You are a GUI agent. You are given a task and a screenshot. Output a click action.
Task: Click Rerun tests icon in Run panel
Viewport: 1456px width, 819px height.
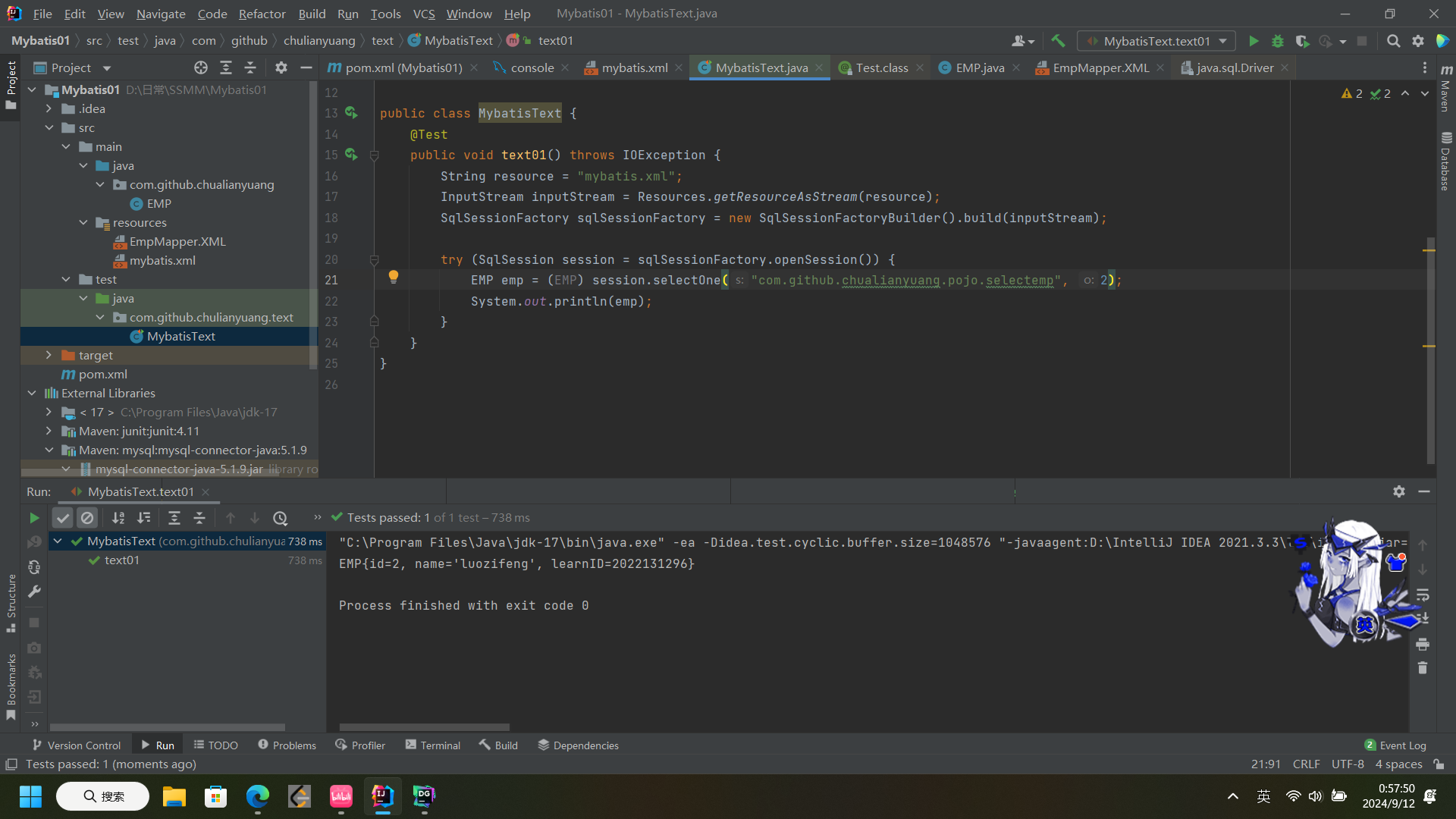click(34, 518)
